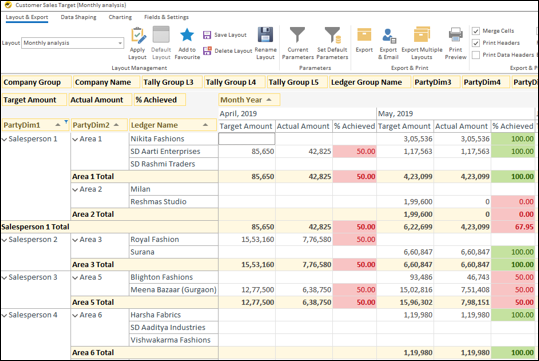The image size is (539, 361).
Task: Click the SD Rashmi Traders ledger row
Action: [x=174, y=164]
